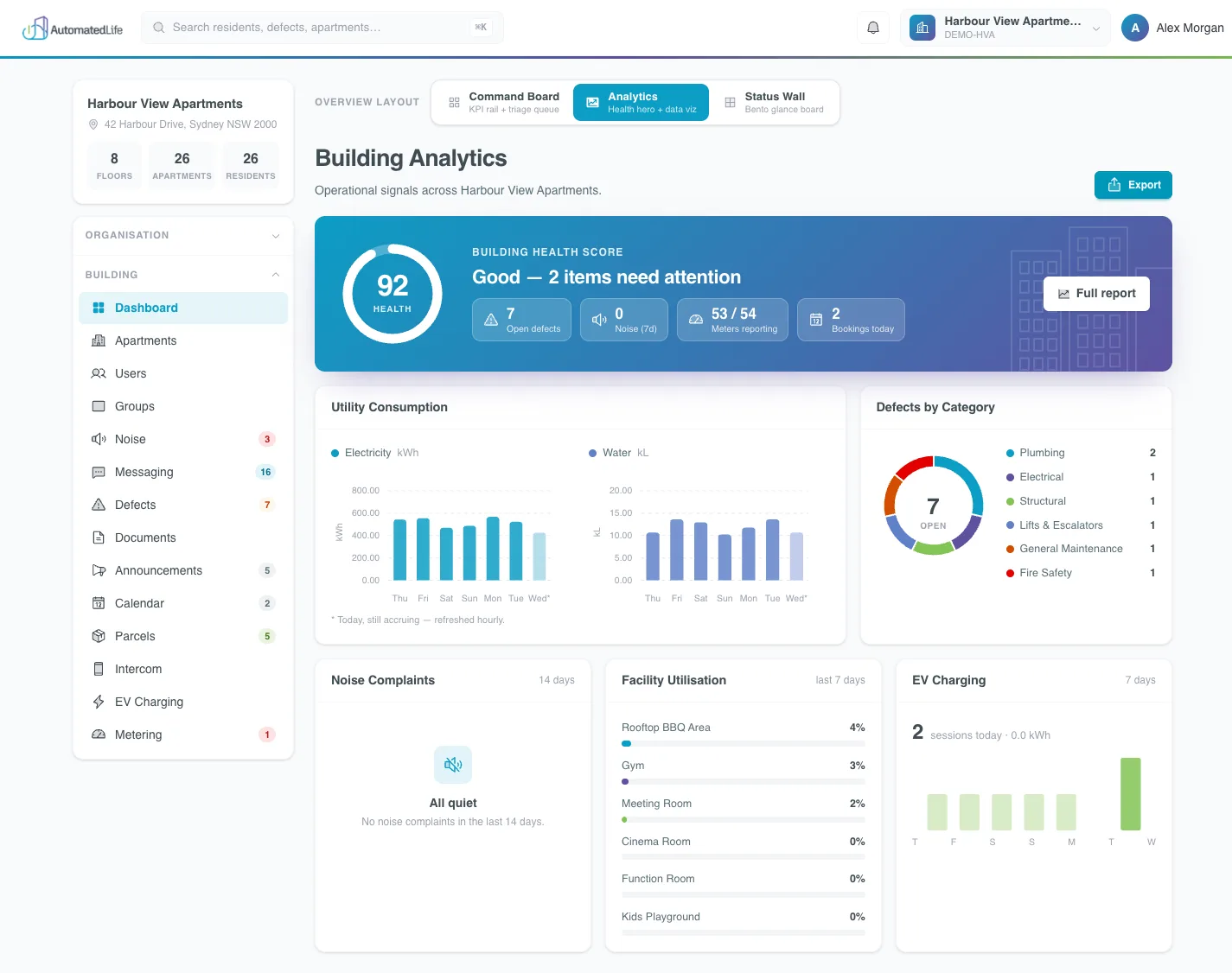Image resolution: width=1232 pixels, height=973 pixels.
Task: Click the Fire Safety category row
Action: pos(1081,573)
